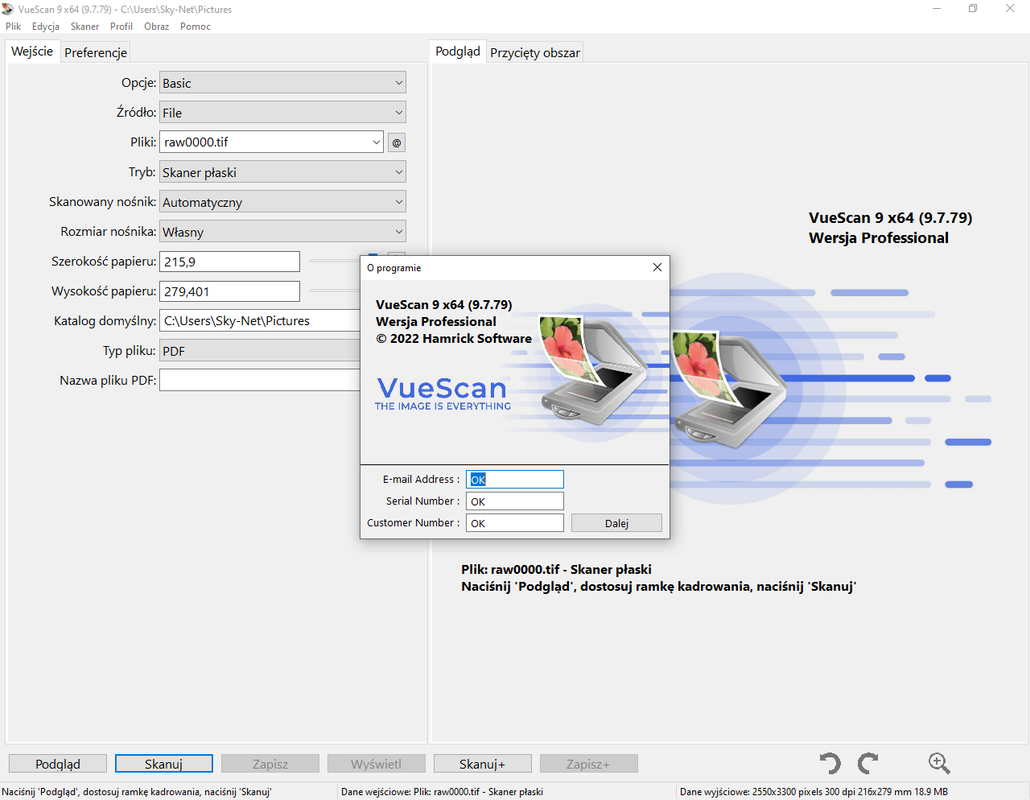Click the Nazwa pliku PDF field
Viewport: 1030px width, 800px height.
click(260, 380)
